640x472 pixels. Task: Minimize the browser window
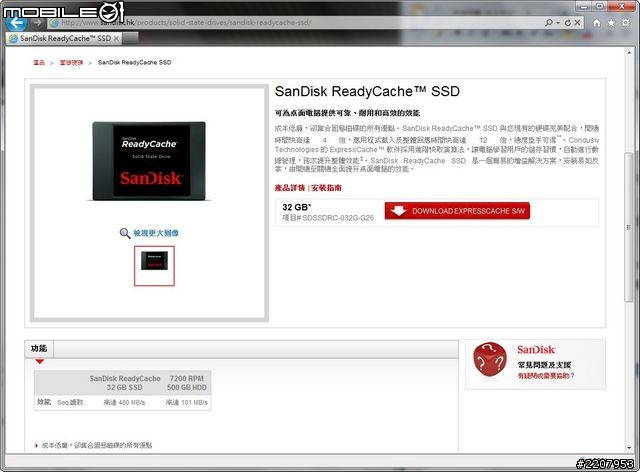pyautogui.click(x=583, y=6)
